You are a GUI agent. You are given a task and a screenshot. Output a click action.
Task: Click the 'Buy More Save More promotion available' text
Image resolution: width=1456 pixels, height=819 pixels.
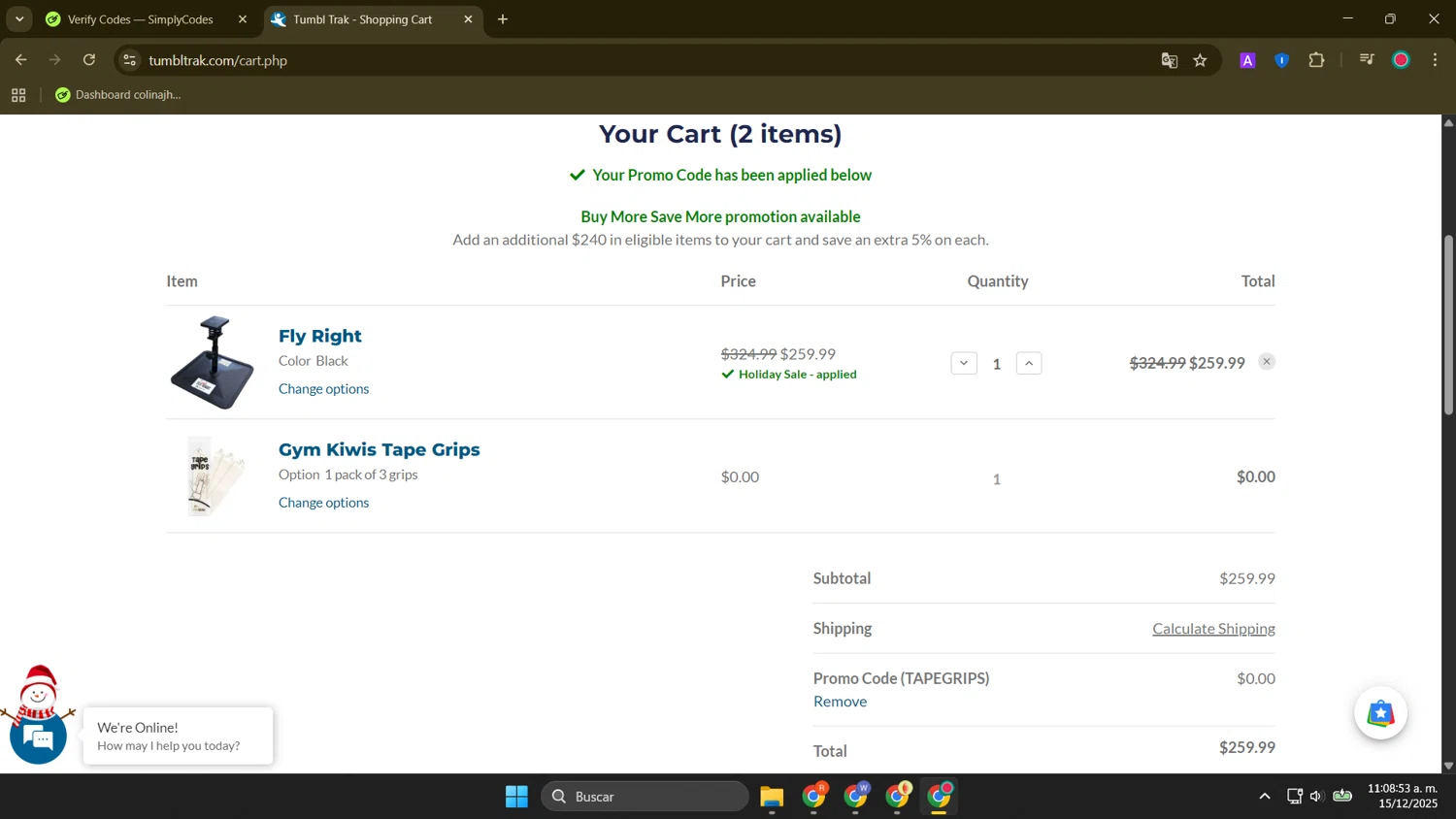coord(720,216)
